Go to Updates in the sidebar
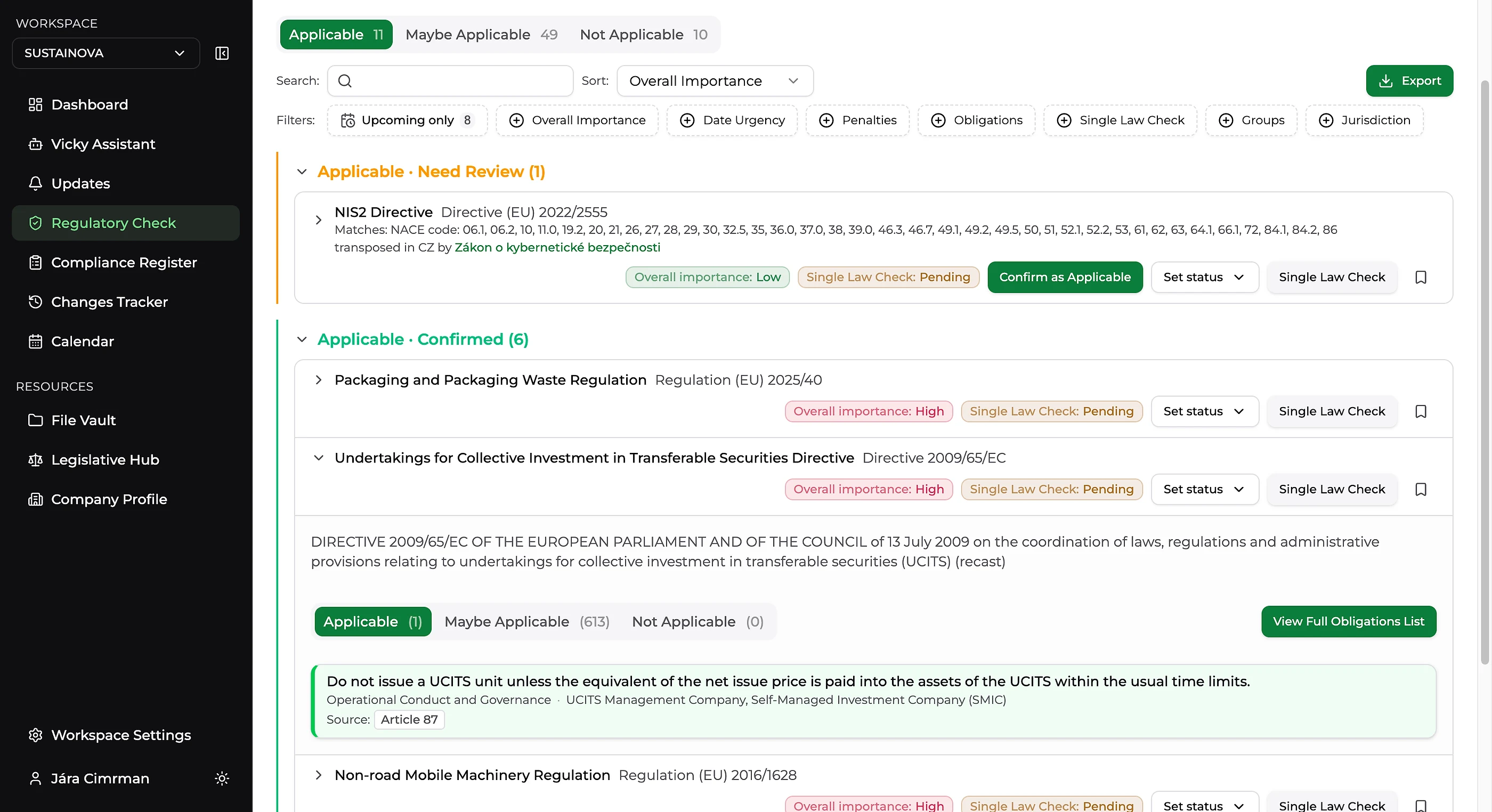Image resolution: width=1492 pixels, height=812 pixels. point(126,184)
